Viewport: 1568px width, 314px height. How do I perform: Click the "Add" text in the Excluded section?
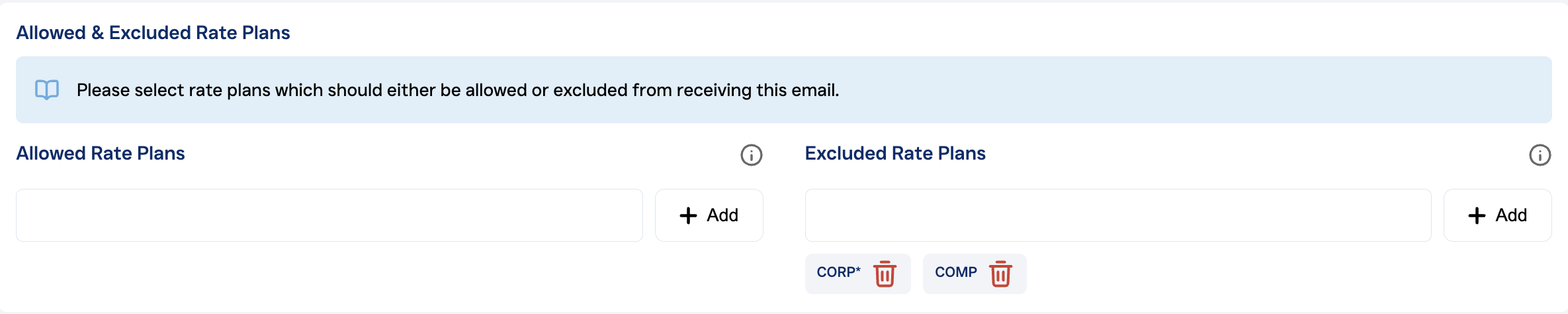point(1511,215)
